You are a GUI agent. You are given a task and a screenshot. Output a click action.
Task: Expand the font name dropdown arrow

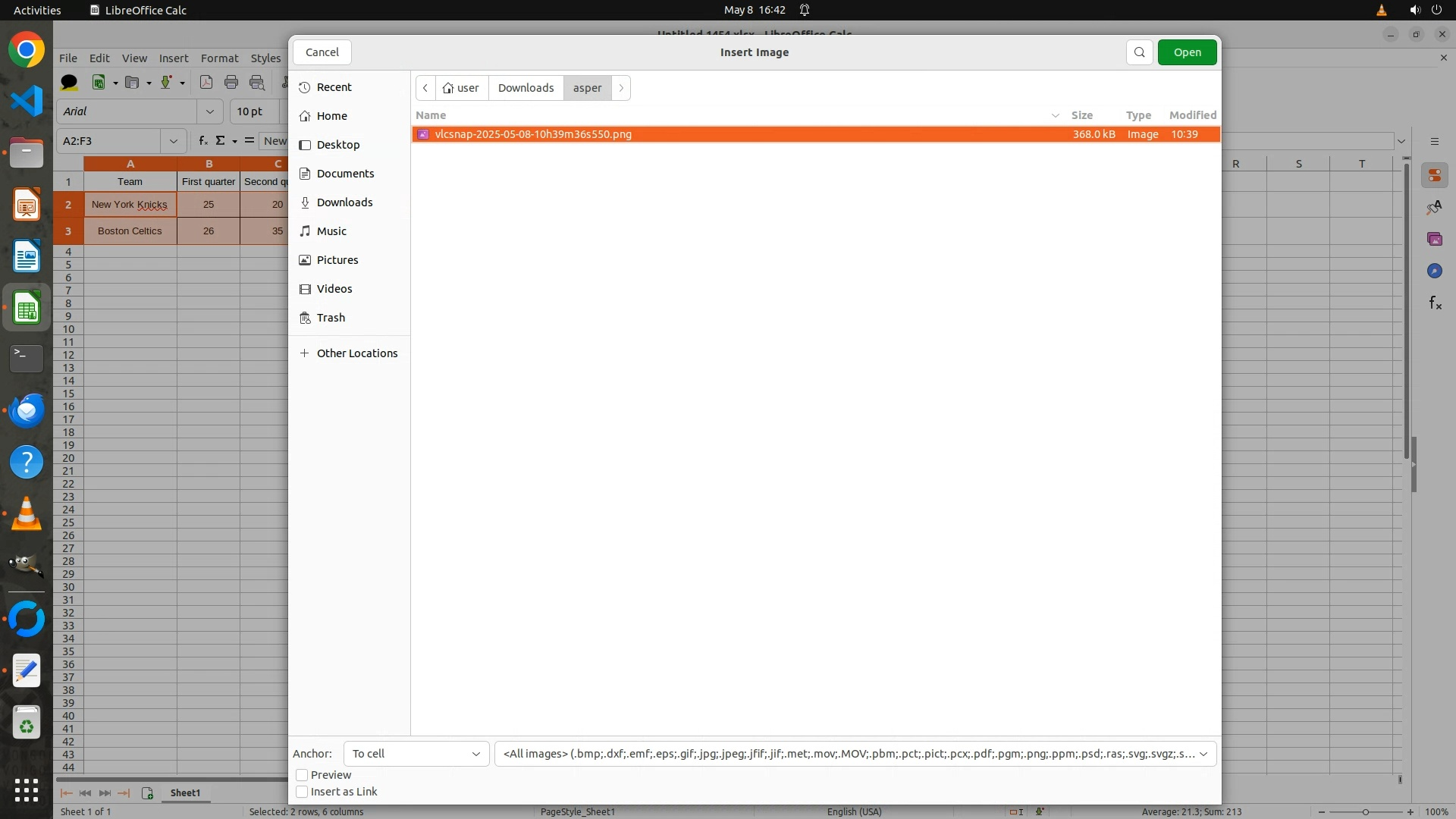[209, 111]
